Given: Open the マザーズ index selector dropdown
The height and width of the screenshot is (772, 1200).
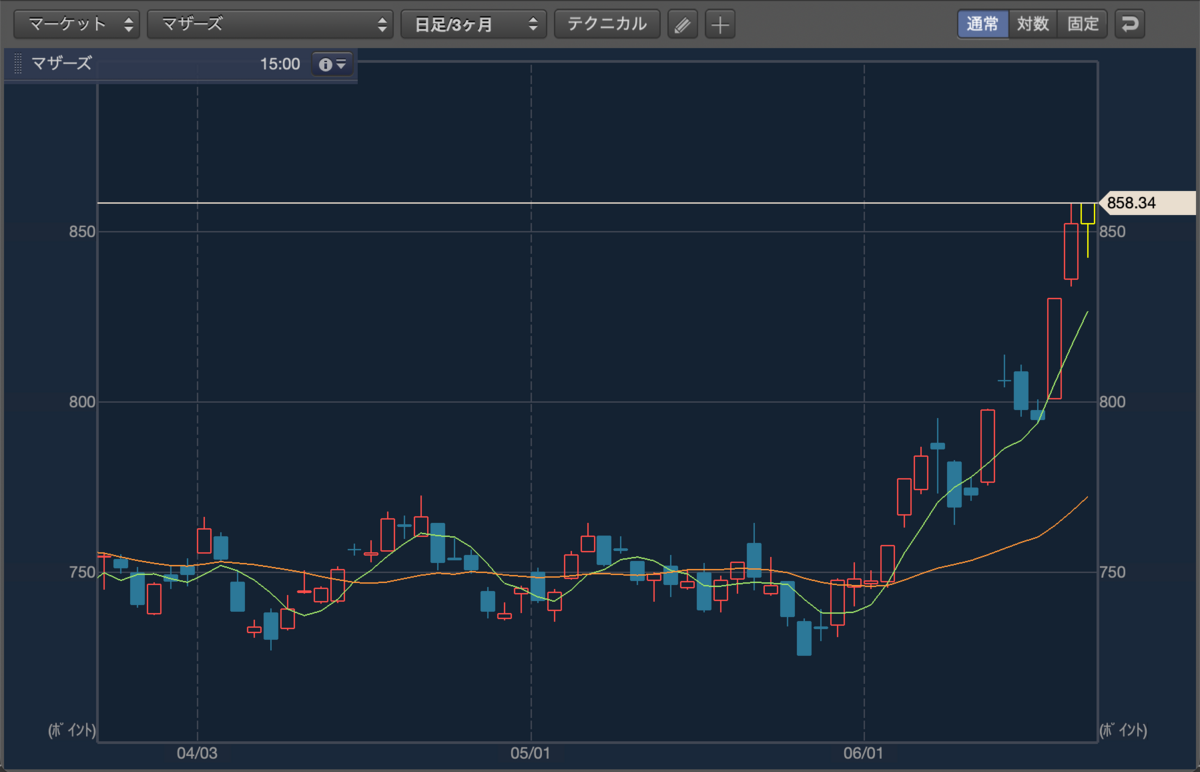Looking at the screenshot, I should (x=270, y=24).
